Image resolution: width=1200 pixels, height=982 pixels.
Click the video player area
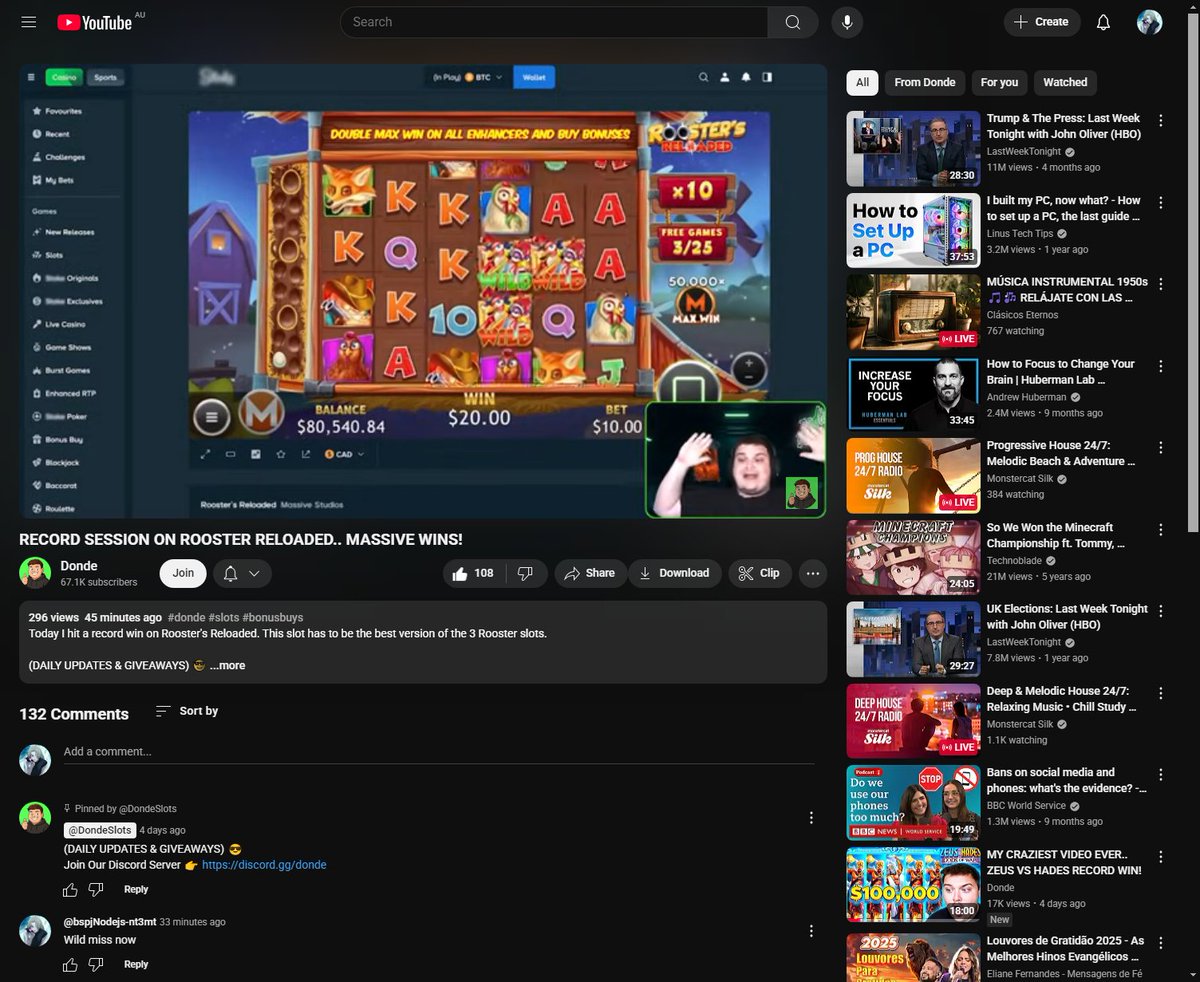pyautogui.click(x=423, y=291)
